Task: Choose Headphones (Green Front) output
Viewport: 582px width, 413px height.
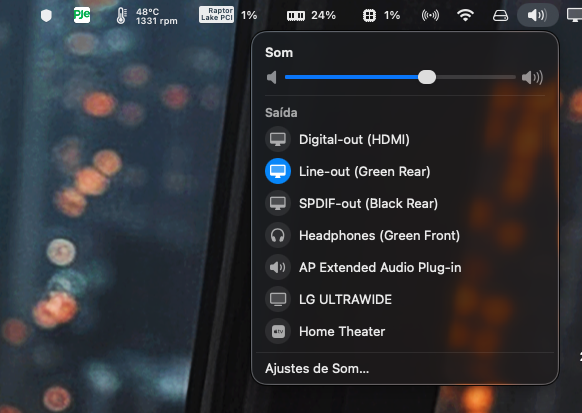Action: click(405, 235)
